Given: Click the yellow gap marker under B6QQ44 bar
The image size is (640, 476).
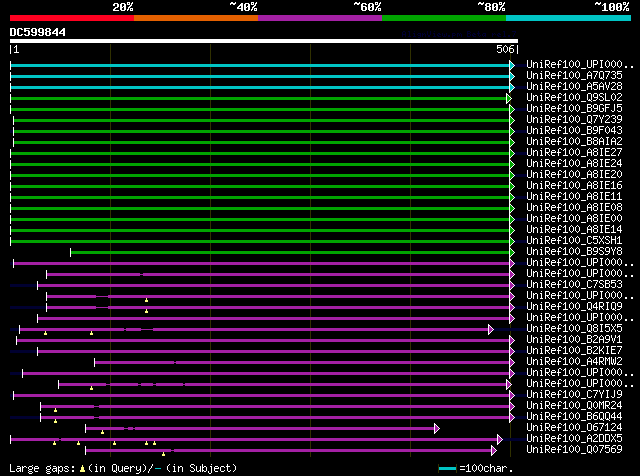Looking at the screenshot, I should (x=56, y=421).
